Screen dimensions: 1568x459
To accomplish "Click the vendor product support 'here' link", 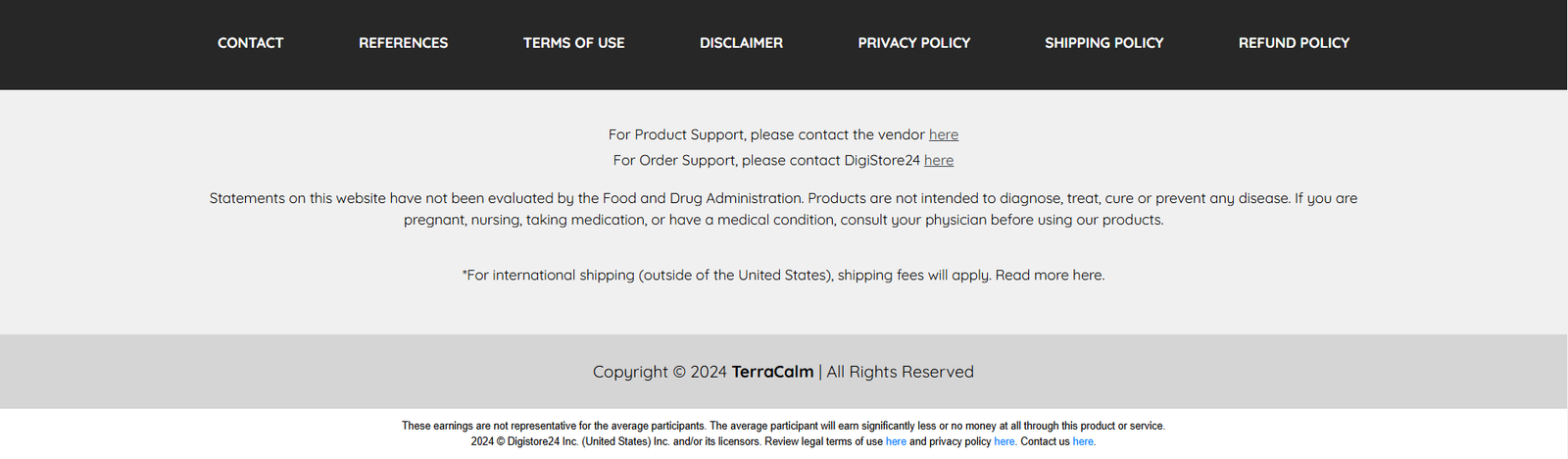I will click(944, 134).
